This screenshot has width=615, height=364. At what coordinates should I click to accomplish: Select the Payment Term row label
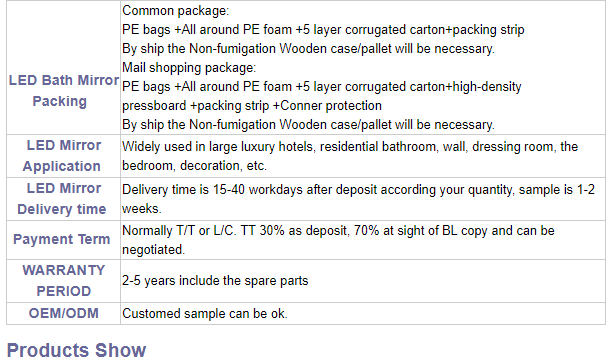coord(62,239)
